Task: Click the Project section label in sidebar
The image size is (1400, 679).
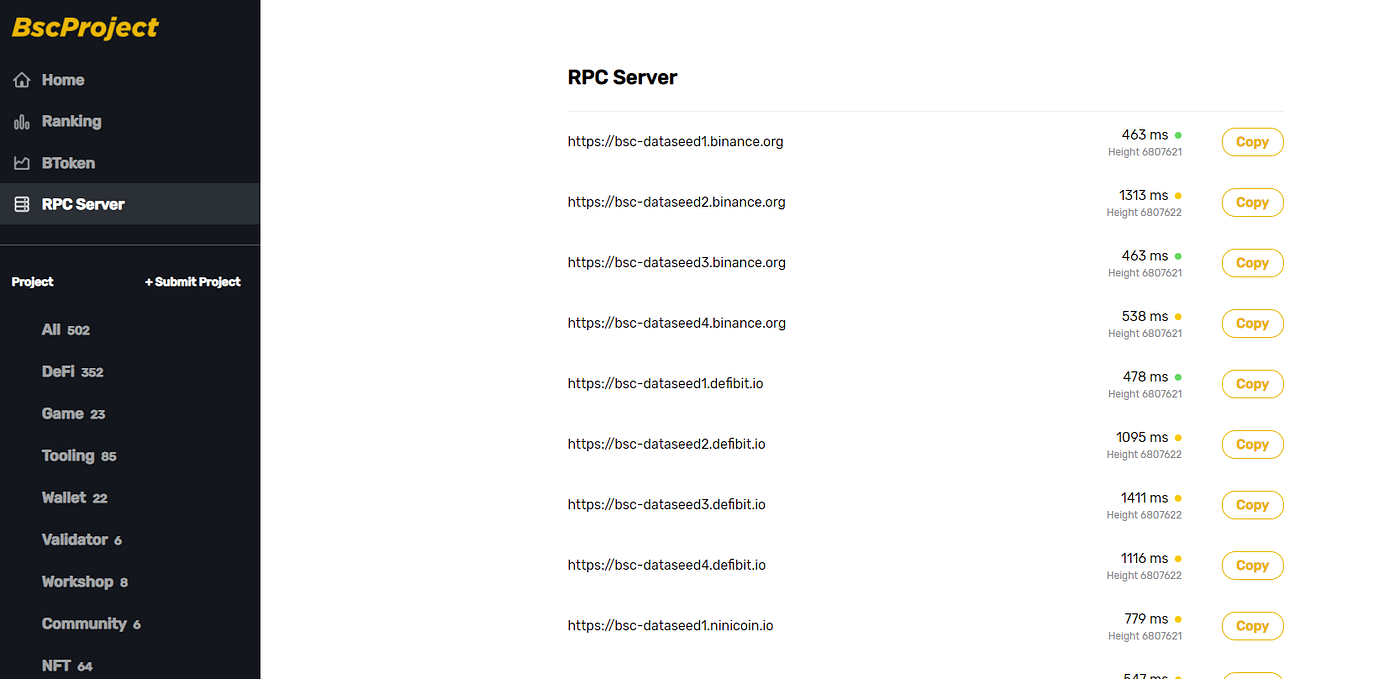Action: (x=33, y=282)
